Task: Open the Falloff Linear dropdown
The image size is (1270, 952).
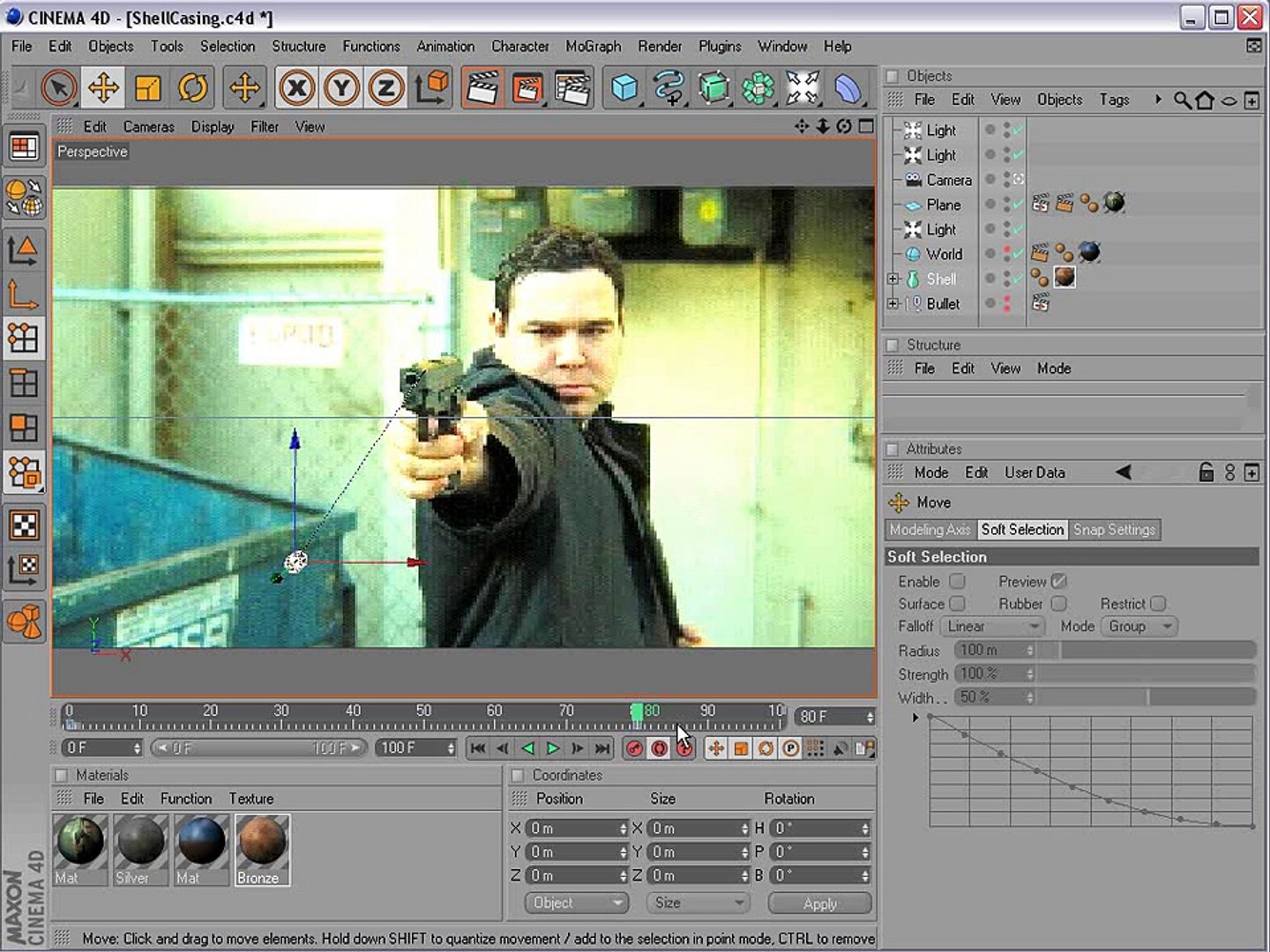Action: pos(993,627)
